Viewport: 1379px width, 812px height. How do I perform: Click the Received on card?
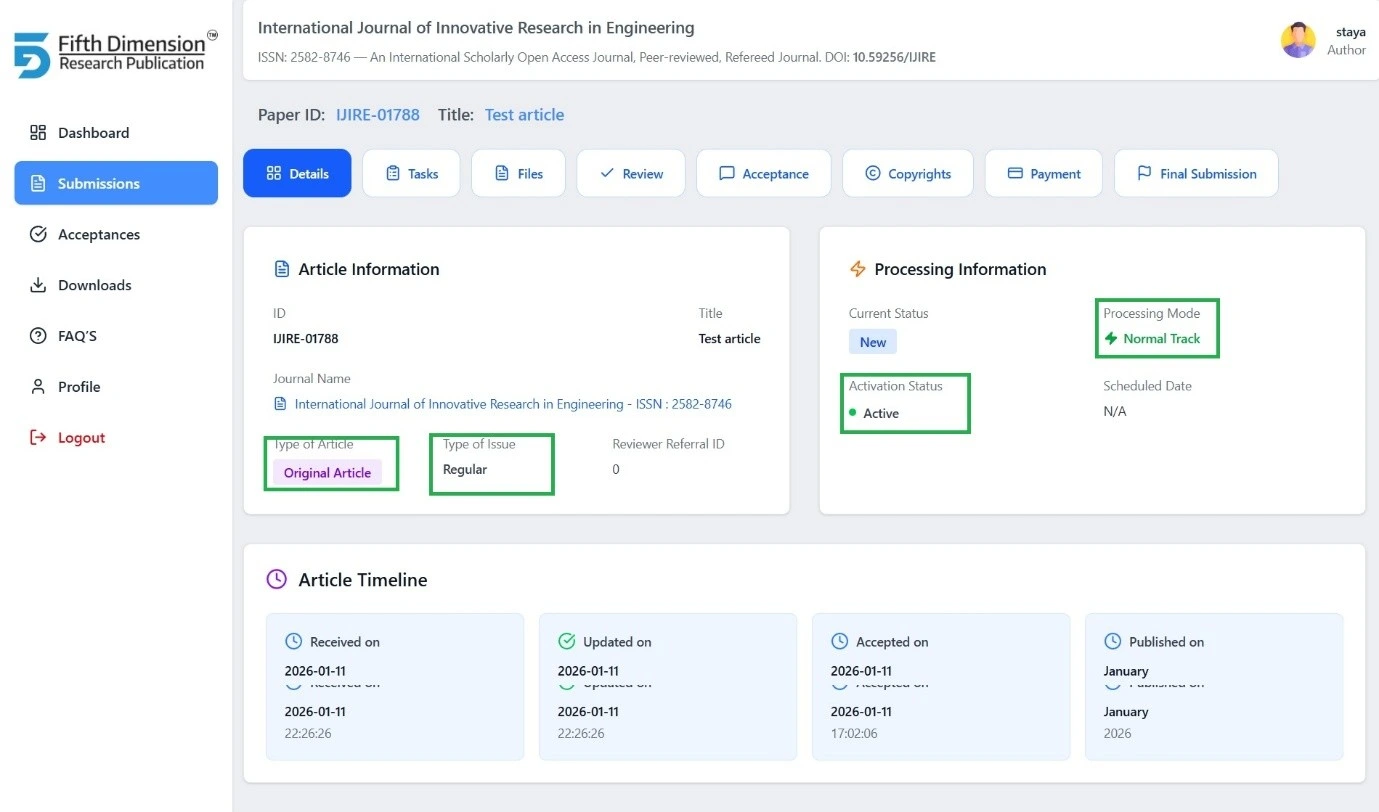(x=395, y=687)
